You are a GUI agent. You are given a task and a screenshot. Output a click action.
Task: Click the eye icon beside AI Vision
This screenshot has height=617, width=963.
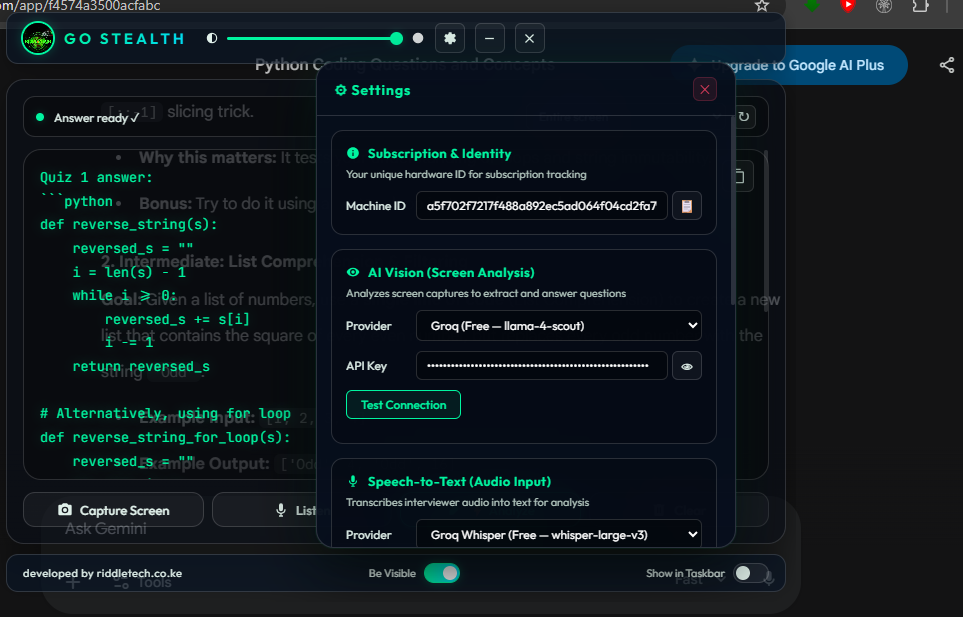(x=353, y=273)
